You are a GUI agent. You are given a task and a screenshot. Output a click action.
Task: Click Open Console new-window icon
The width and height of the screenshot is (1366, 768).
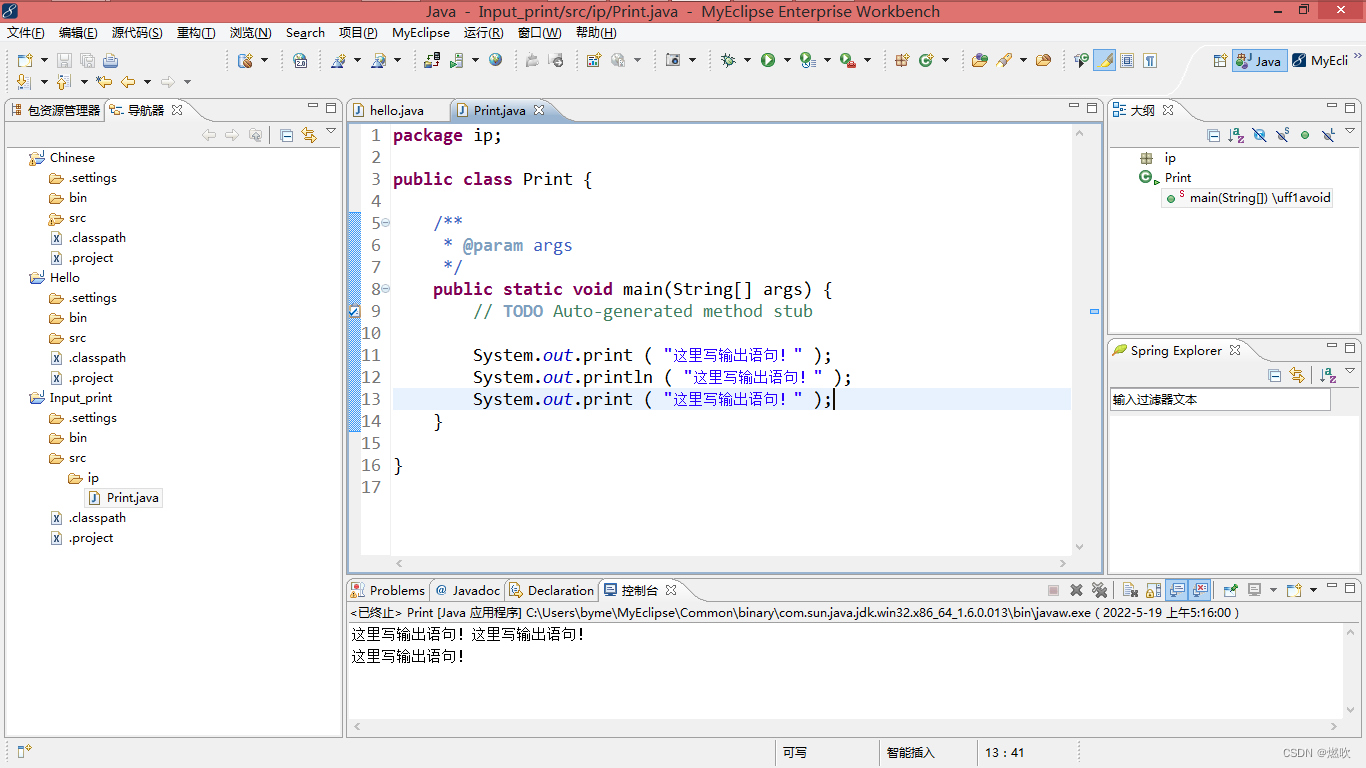click(1293, 590)
